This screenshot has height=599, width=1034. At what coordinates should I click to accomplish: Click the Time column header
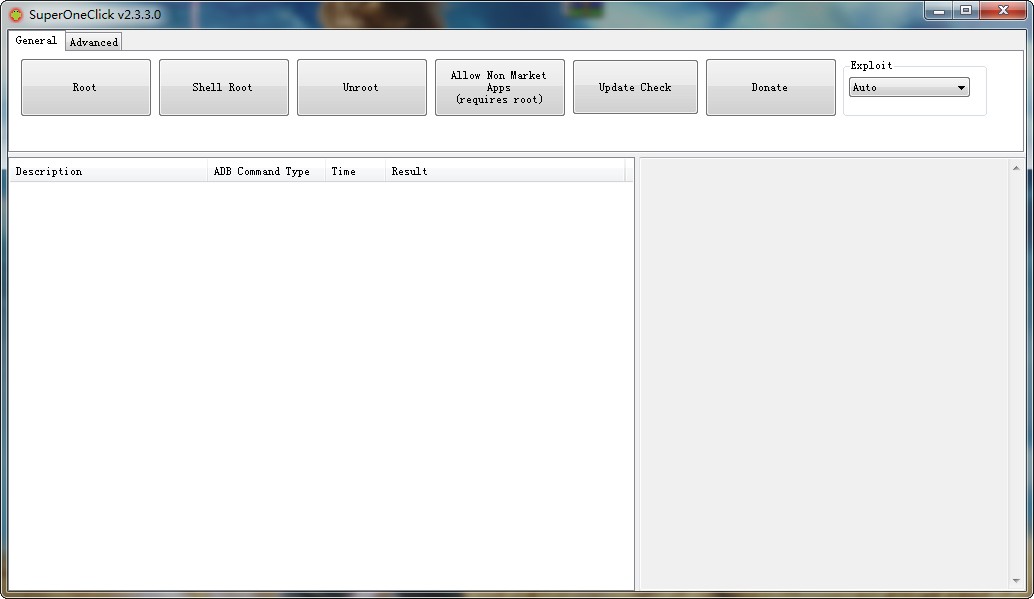355,172
